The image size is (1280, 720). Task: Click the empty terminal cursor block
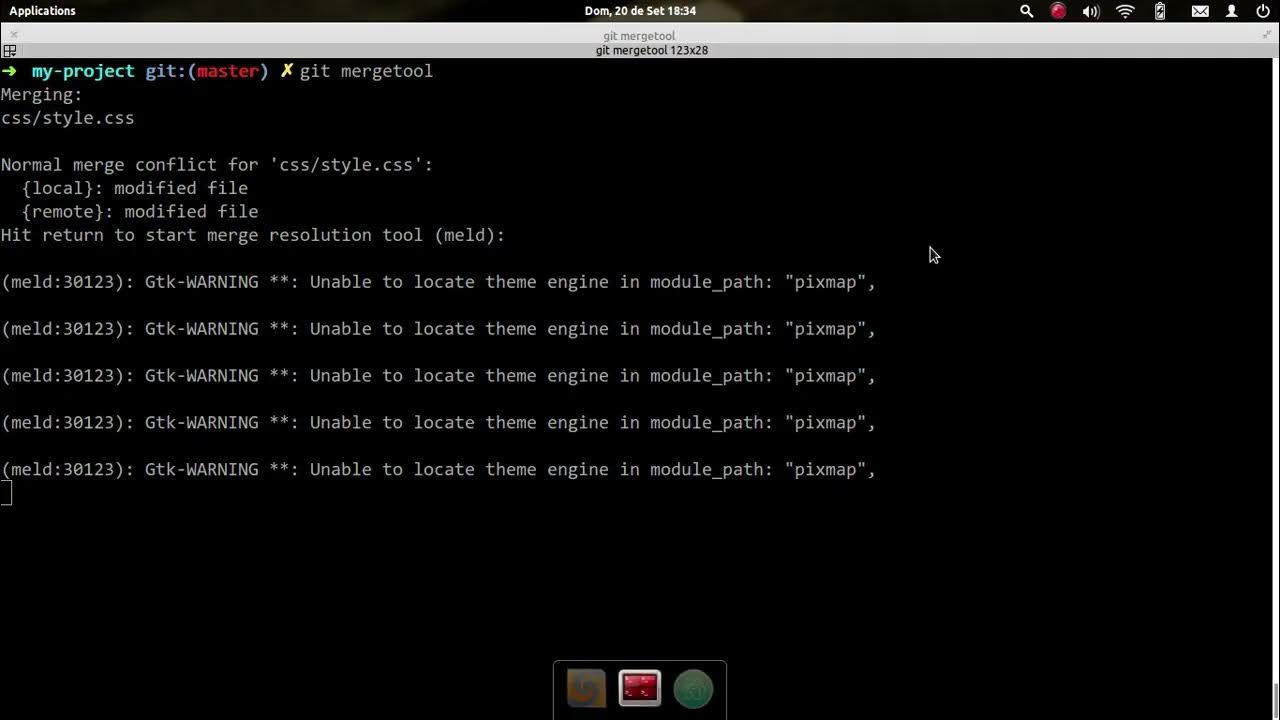point(6,492)
